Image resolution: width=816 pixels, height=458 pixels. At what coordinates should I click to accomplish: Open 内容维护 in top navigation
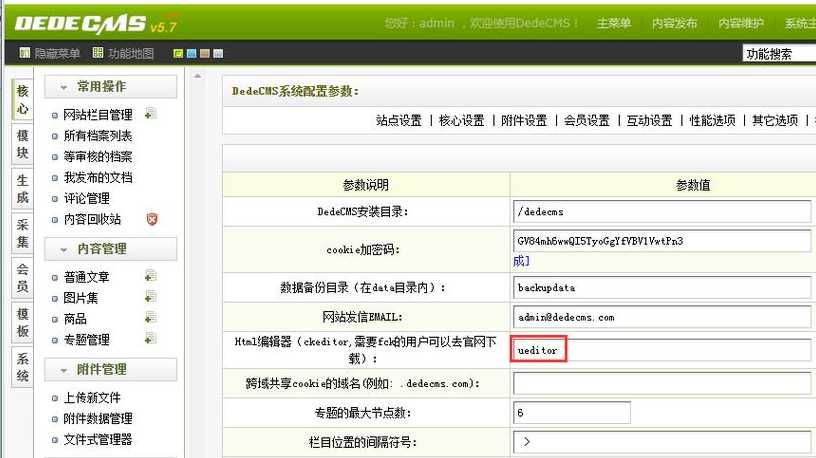pos(741,23)
